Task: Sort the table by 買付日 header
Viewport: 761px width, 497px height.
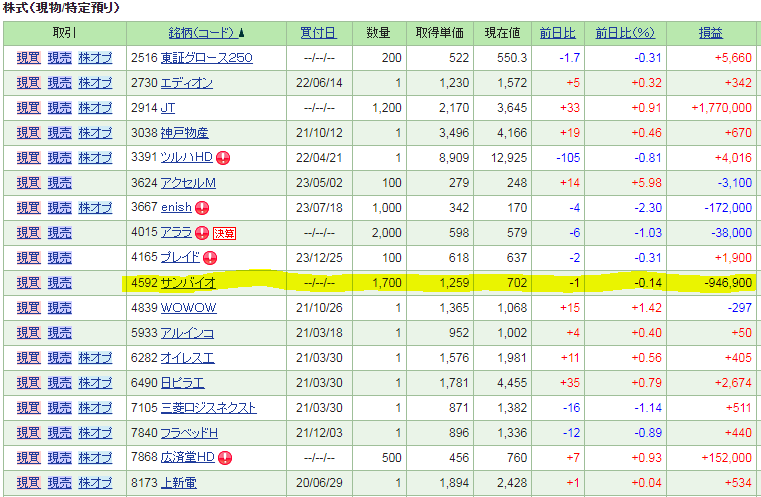Action: pyautogui.click(x=318, y=33)
